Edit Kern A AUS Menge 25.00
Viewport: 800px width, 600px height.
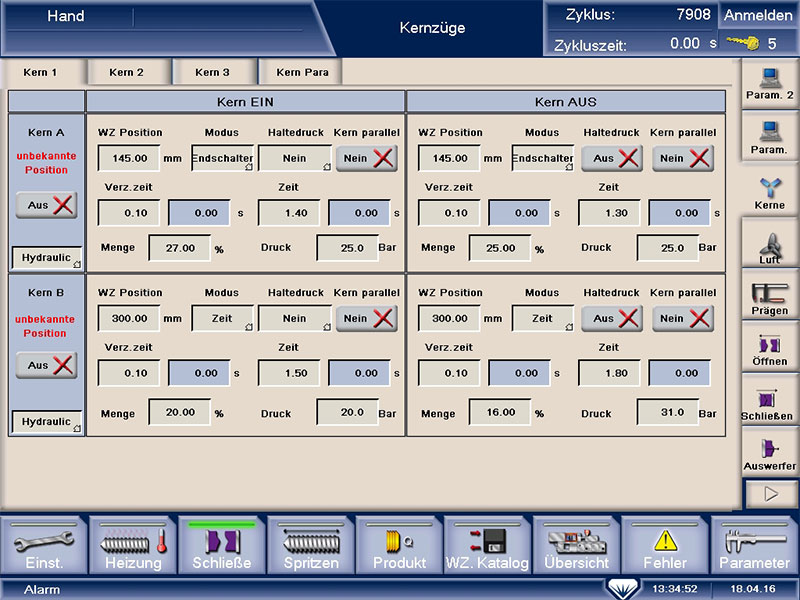point(500,248)
